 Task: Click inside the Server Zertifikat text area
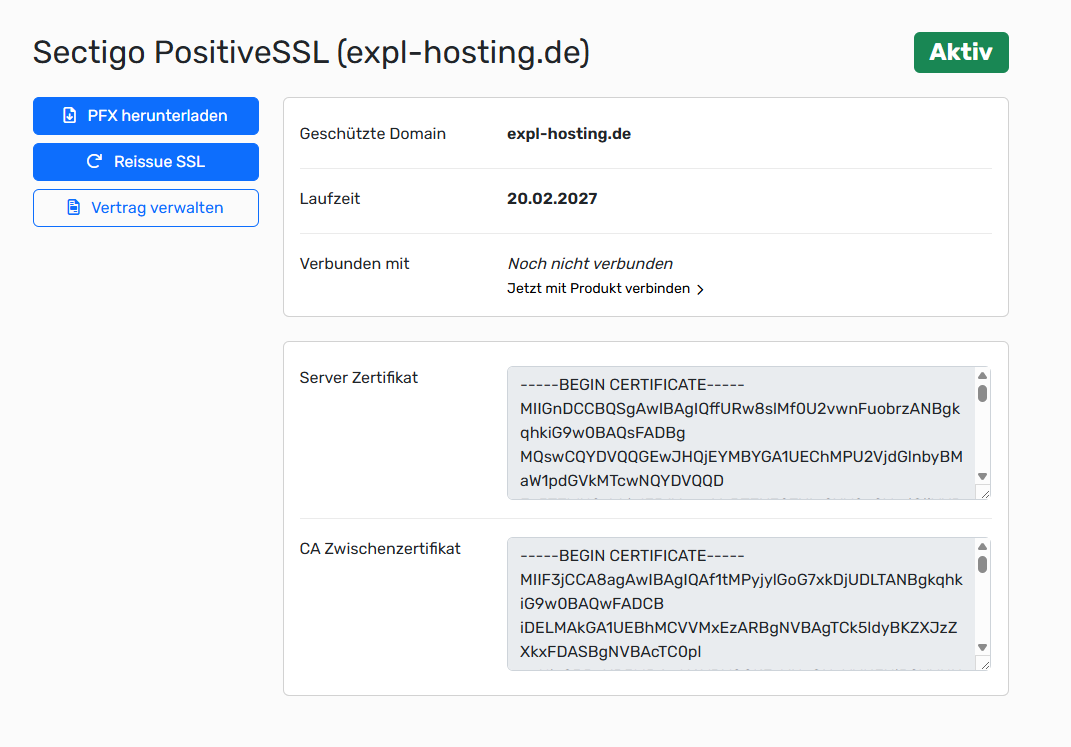[749, 433]
